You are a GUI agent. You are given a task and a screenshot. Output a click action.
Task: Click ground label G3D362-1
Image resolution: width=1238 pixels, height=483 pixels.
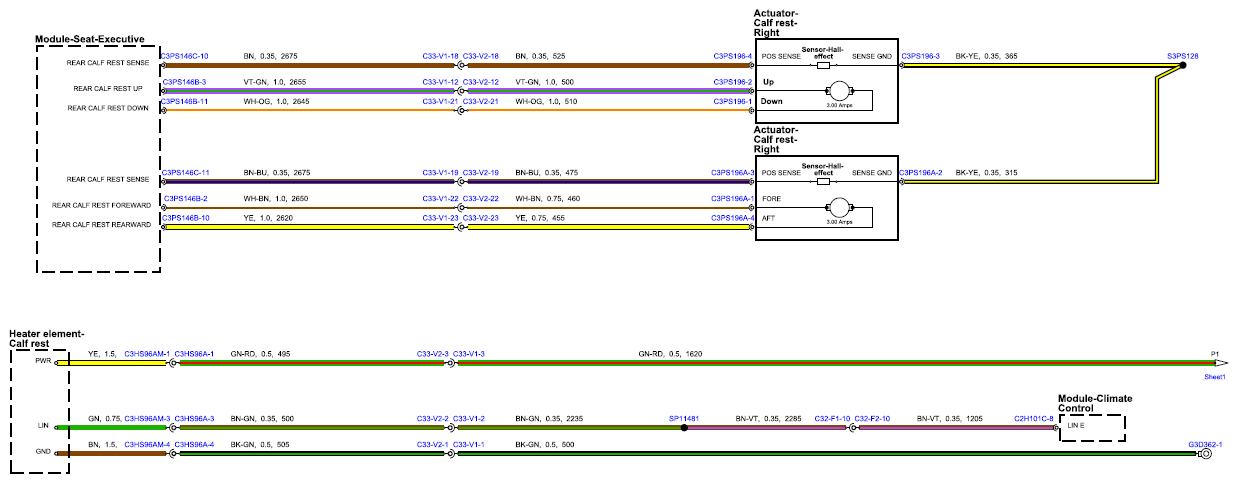coord(1205,443)
